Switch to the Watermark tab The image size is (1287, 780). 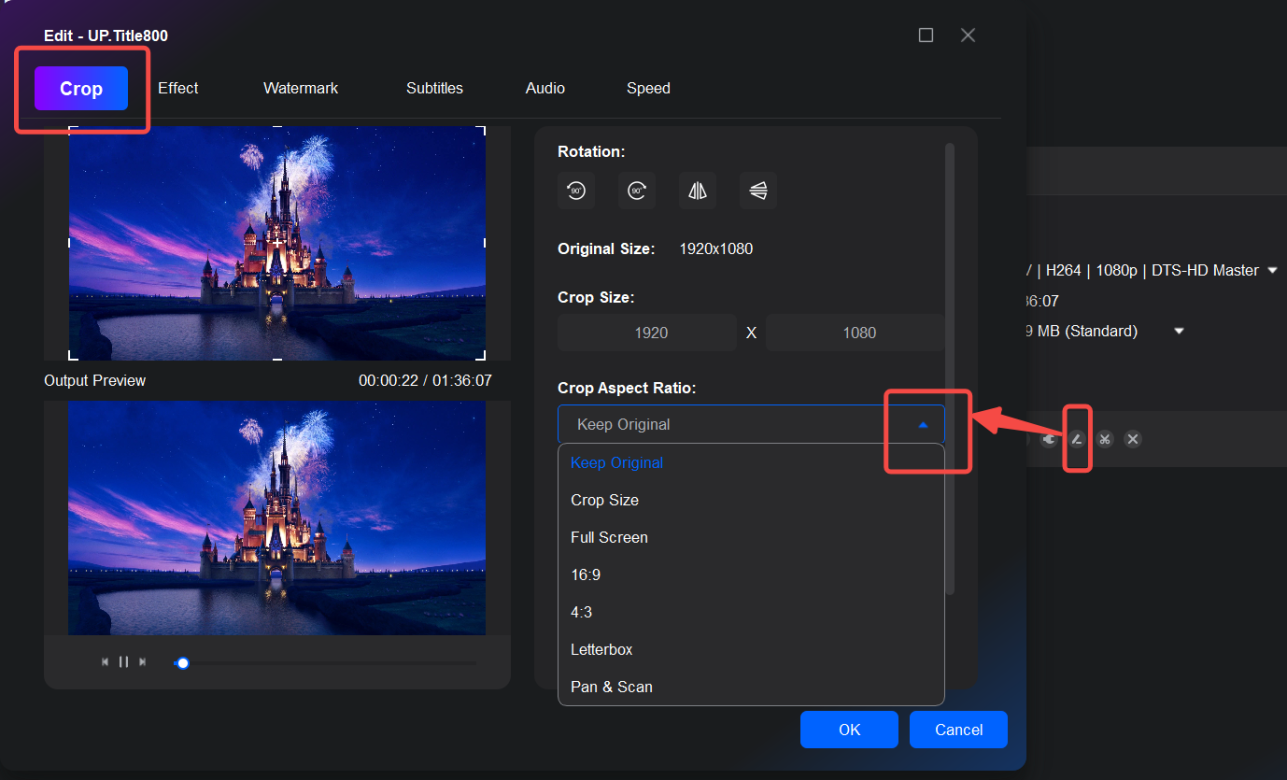coord(300,88)
